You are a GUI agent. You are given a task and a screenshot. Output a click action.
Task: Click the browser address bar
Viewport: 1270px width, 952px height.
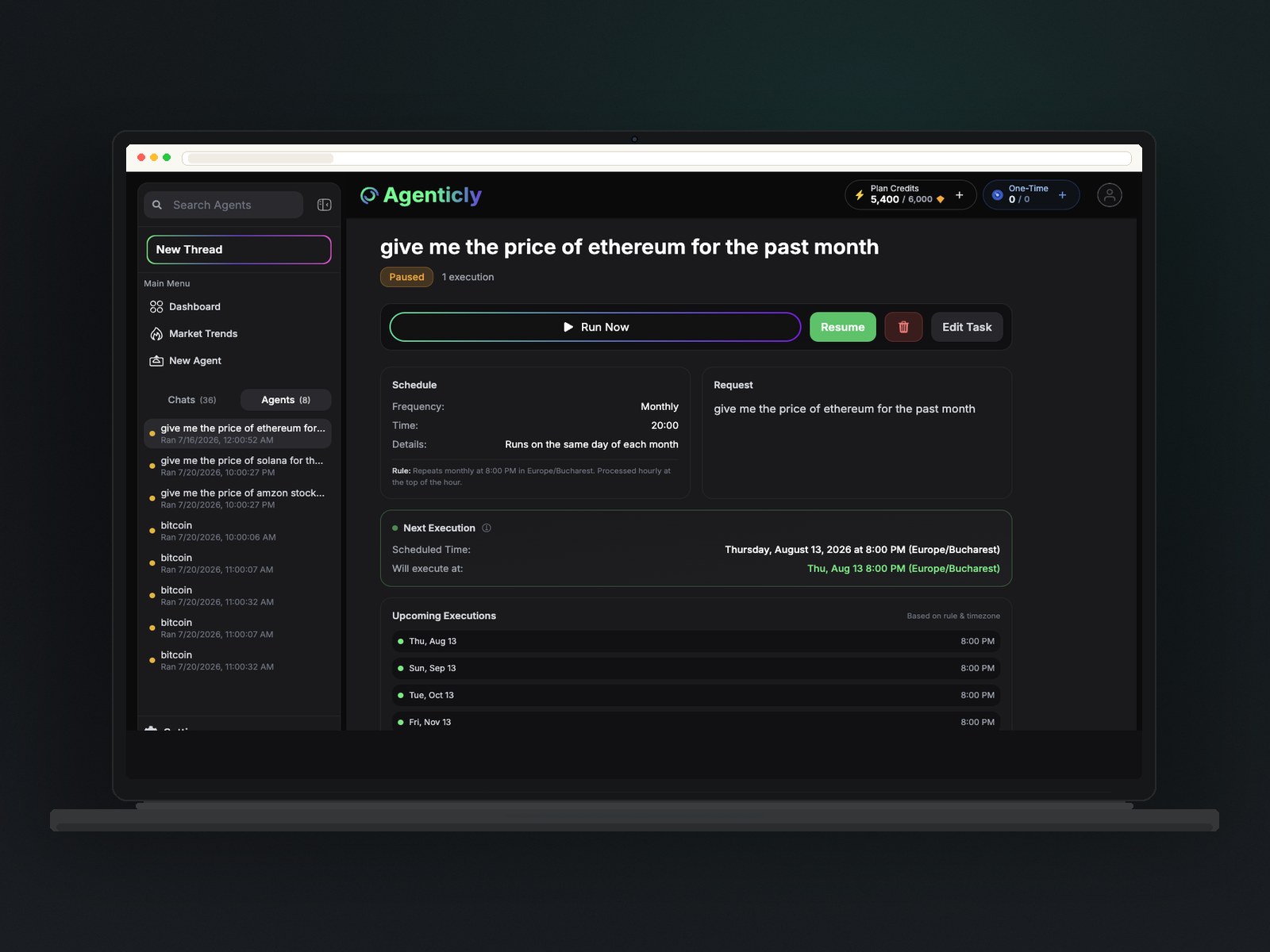tap(657, 158)
